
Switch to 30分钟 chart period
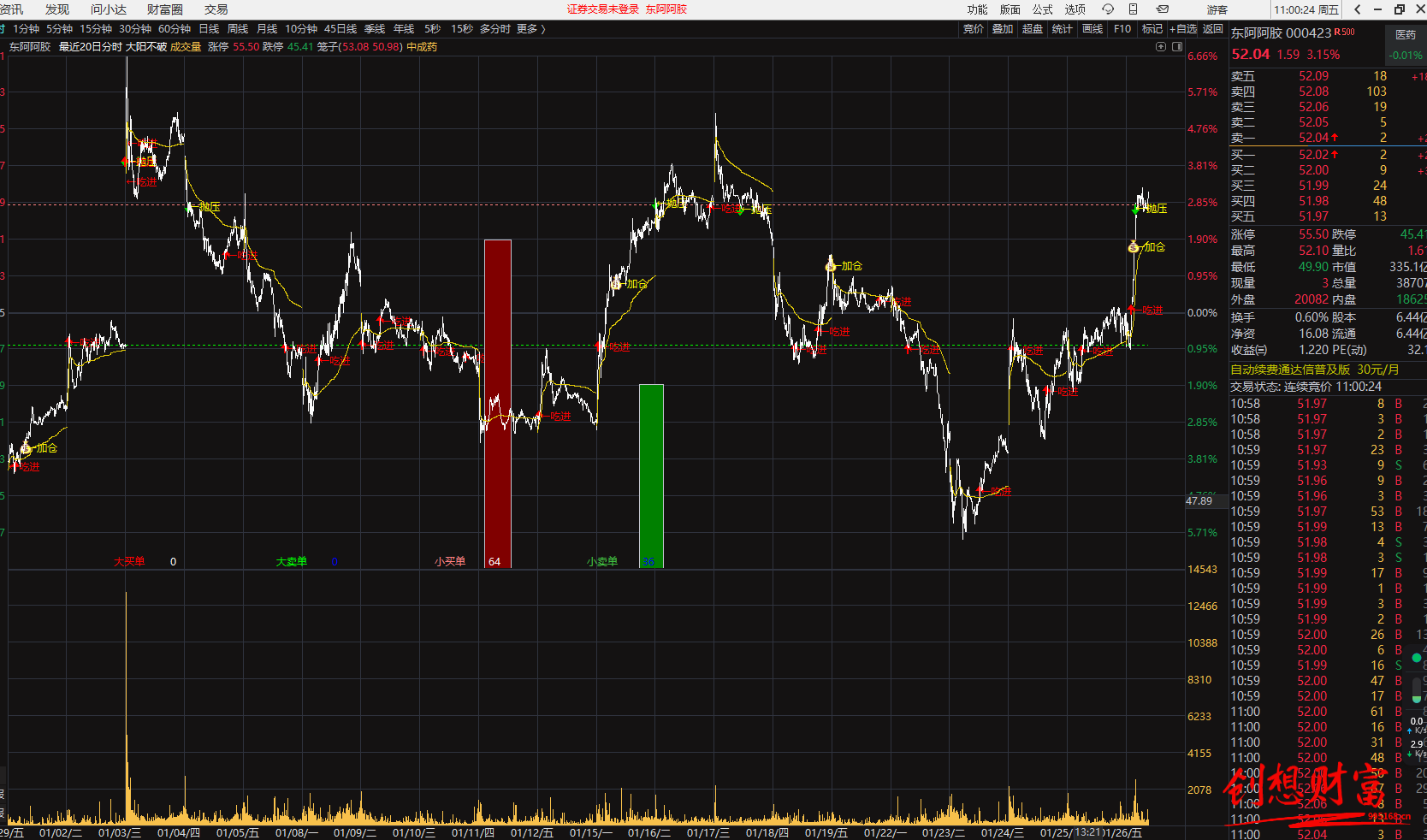[135, 29]
